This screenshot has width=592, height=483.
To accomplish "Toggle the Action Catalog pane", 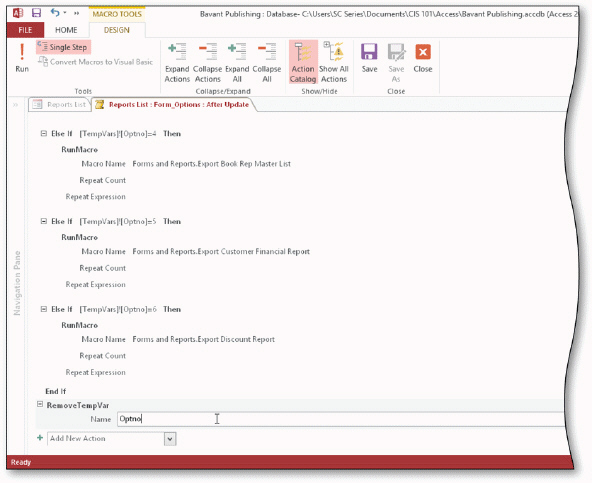I will pyautogui.click(x=303, y=63).
